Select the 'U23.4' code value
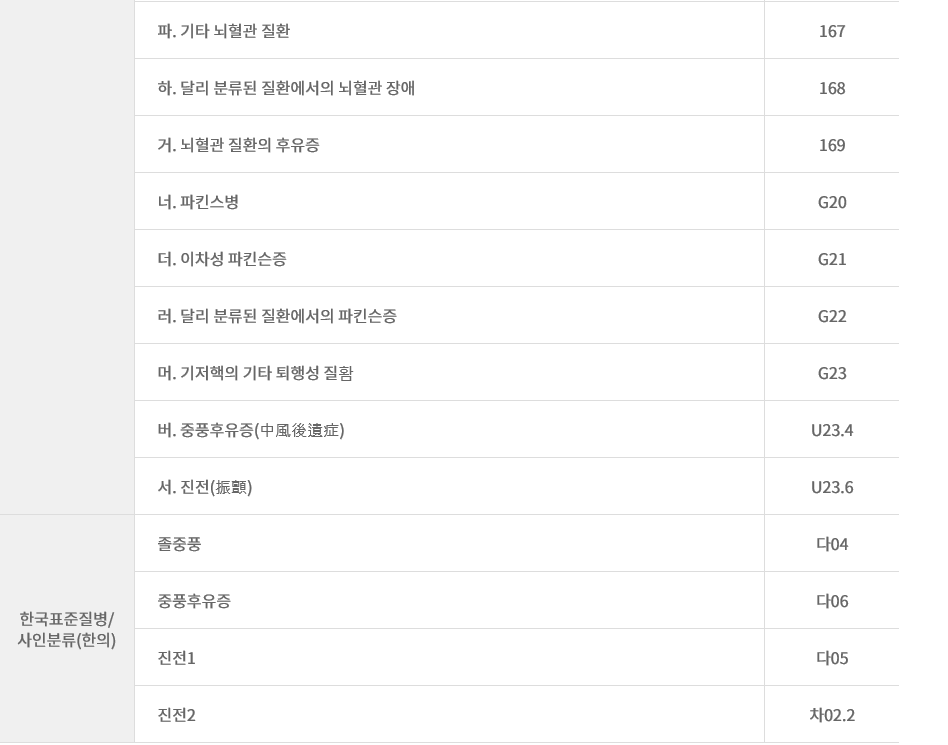The width and height of the screenshot is (948, 745). pyautogui.click(x=832, y=430)
